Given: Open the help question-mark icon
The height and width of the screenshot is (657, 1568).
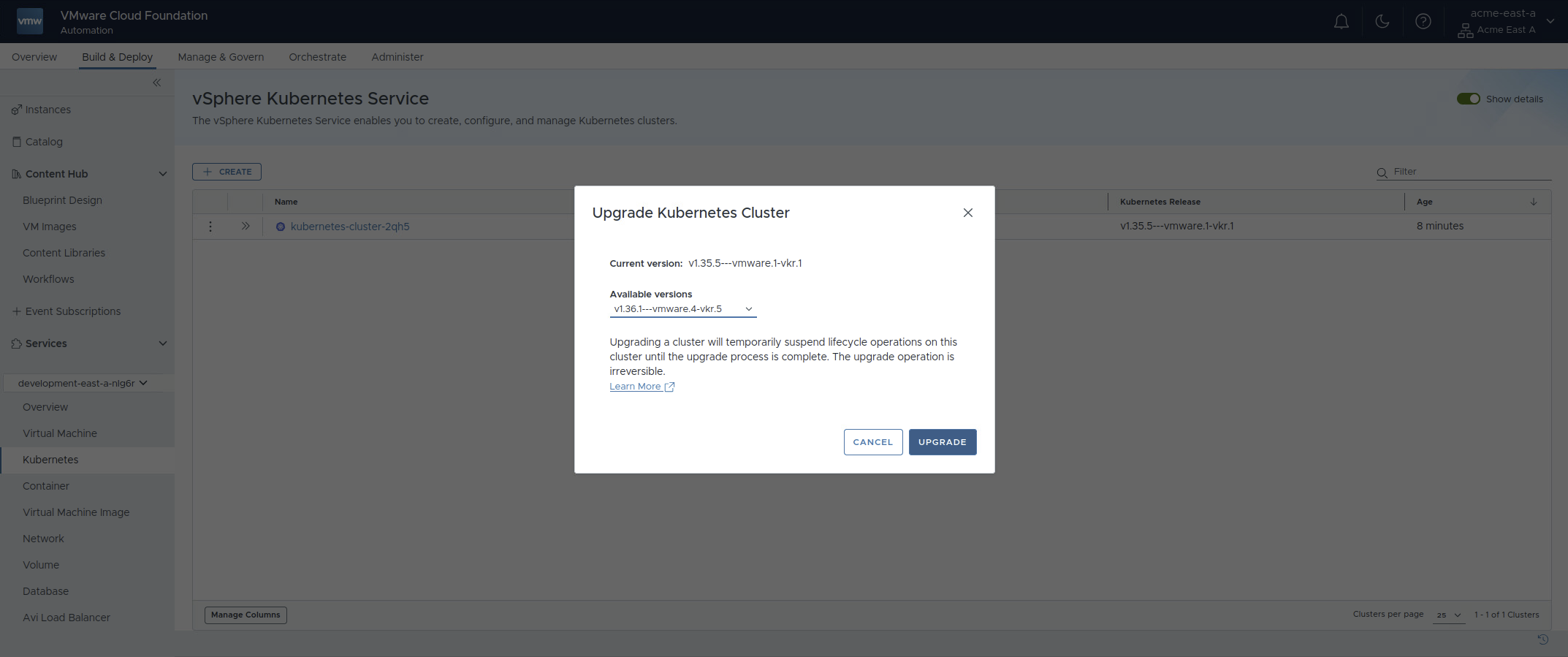Looking at the screenshot, I should click(x=1423, y=21).
